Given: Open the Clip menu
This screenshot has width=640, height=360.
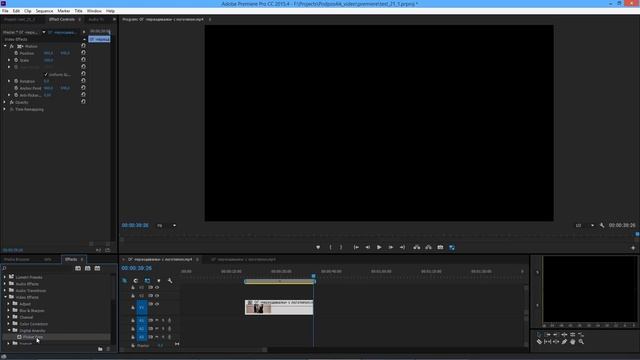Looking at the screenshot, I should pos(28,11).
